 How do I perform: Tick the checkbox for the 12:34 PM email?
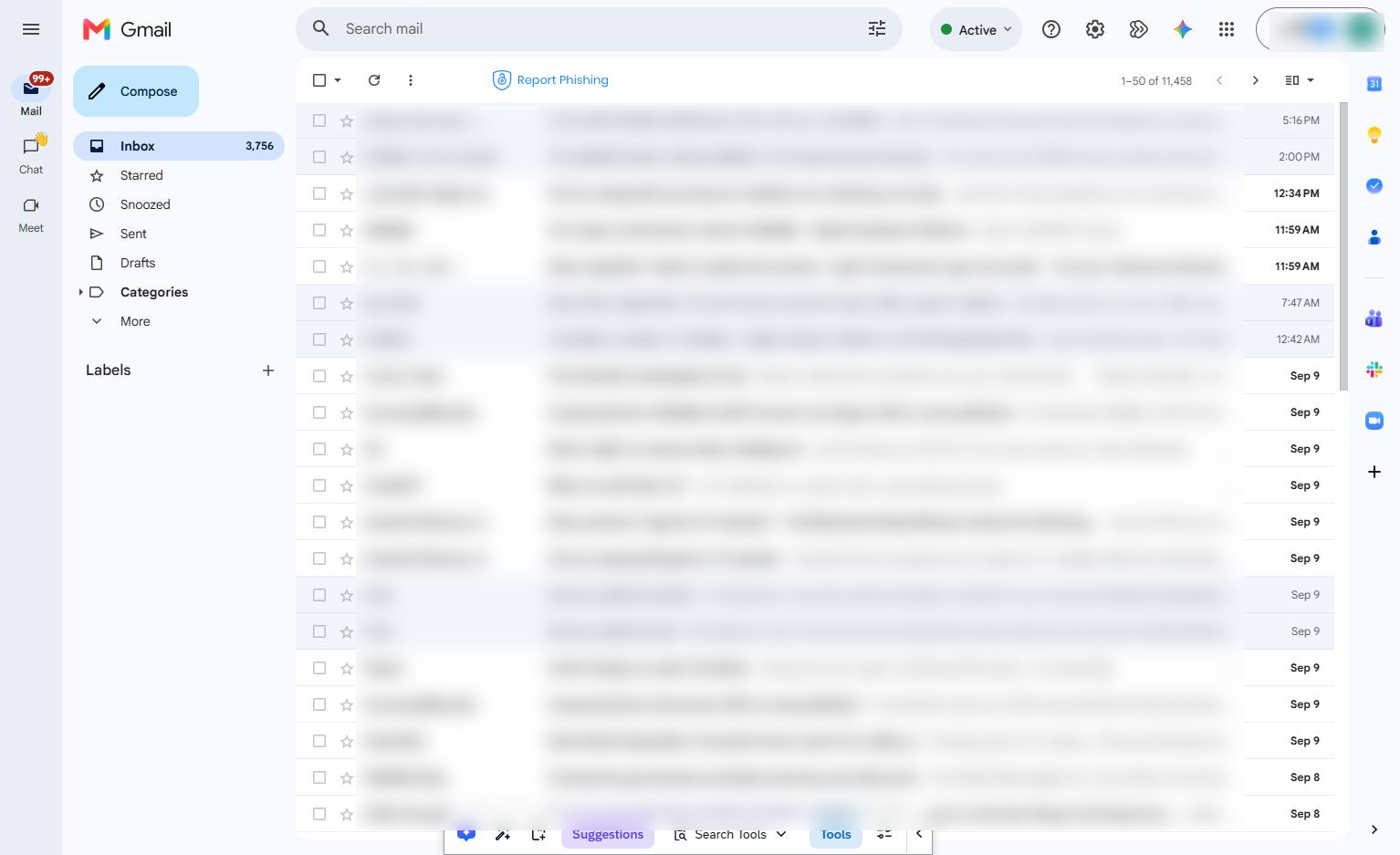click(x=319, y=193)
